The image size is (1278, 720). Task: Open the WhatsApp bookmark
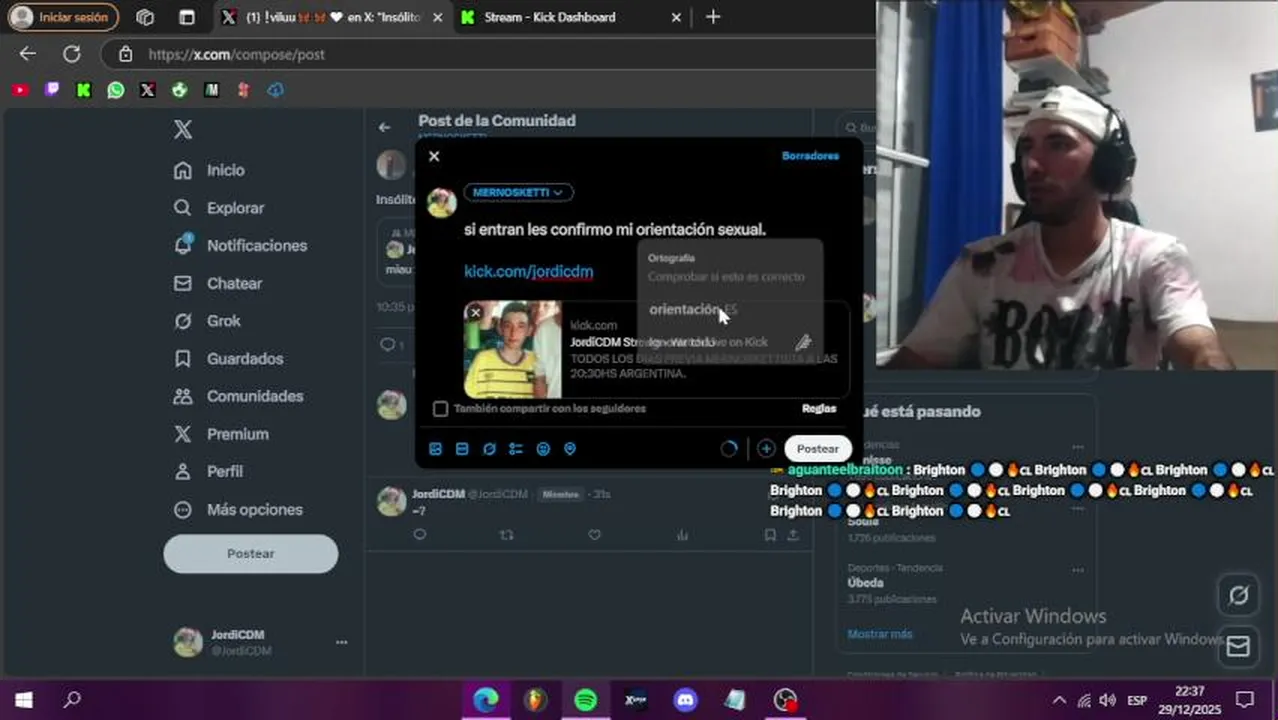click(116, 90)
